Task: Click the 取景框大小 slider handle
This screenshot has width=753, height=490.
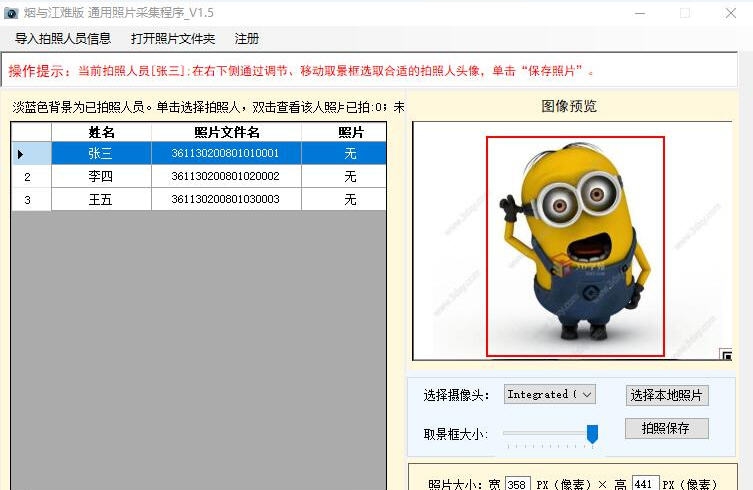Action: 593,434
